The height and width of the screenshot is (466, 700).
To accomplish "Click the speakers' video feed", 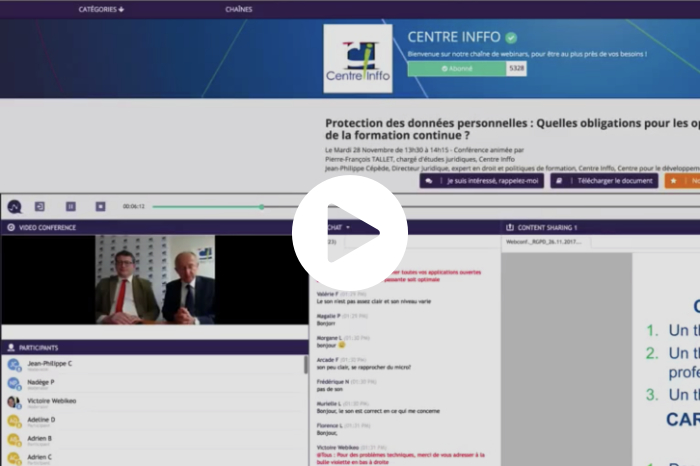I will pyautogui.click(x=155, y=279).
